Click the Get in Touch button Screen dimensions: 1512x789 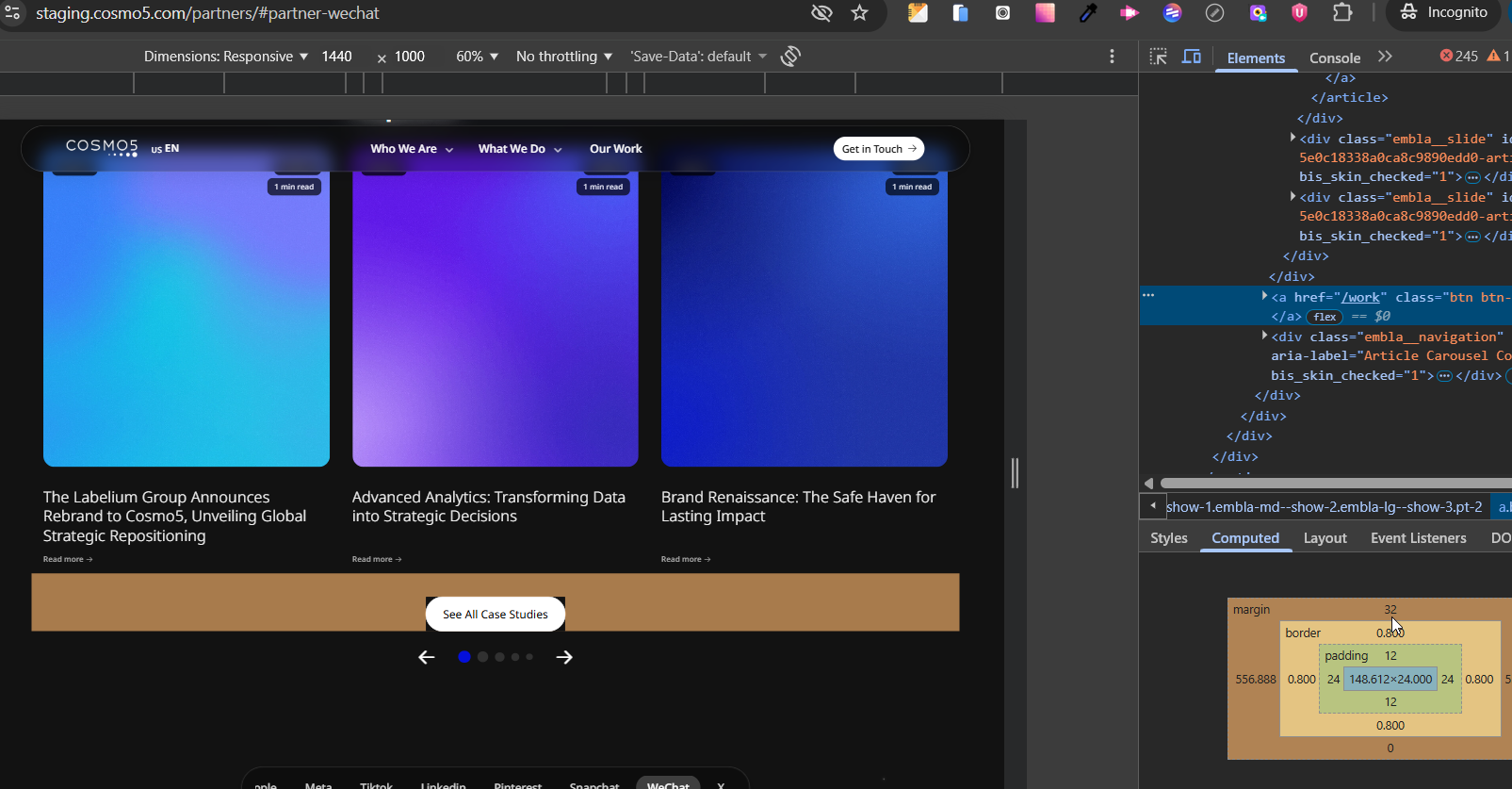pyautogui.click(x=878, y=149)
